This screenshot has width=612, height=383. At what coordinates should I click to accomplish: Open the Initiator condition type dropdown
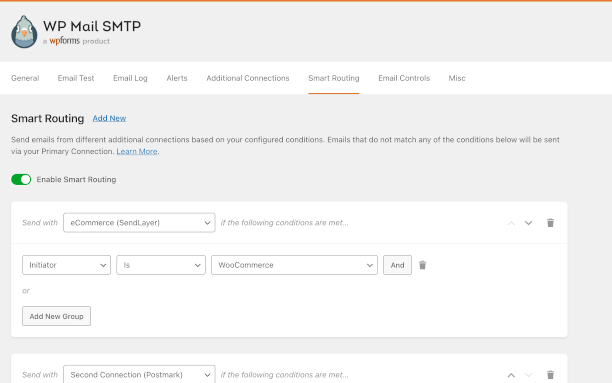[x=66, y=265]
